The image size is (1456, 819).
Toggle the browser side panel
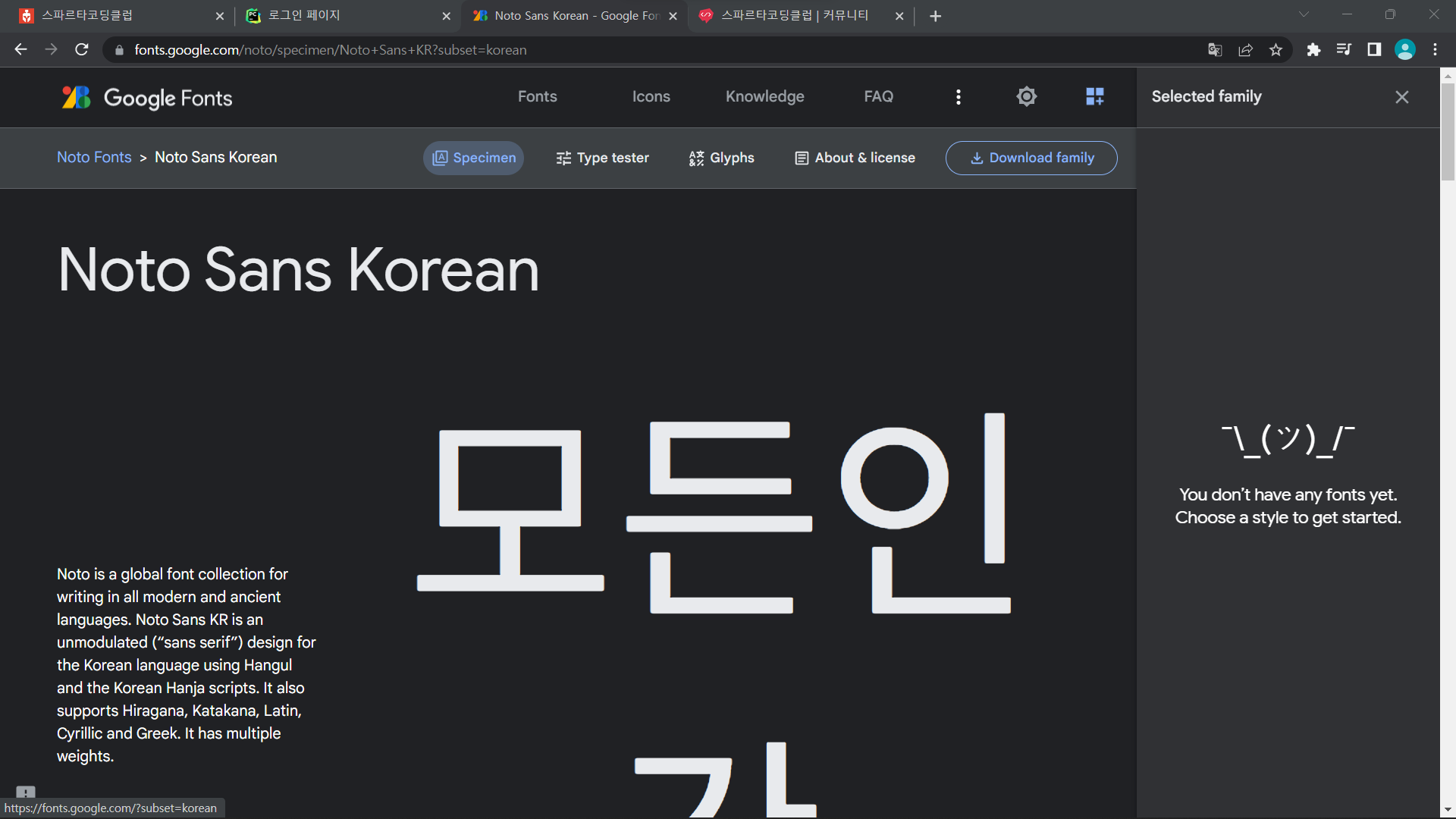pos(1374,50)
